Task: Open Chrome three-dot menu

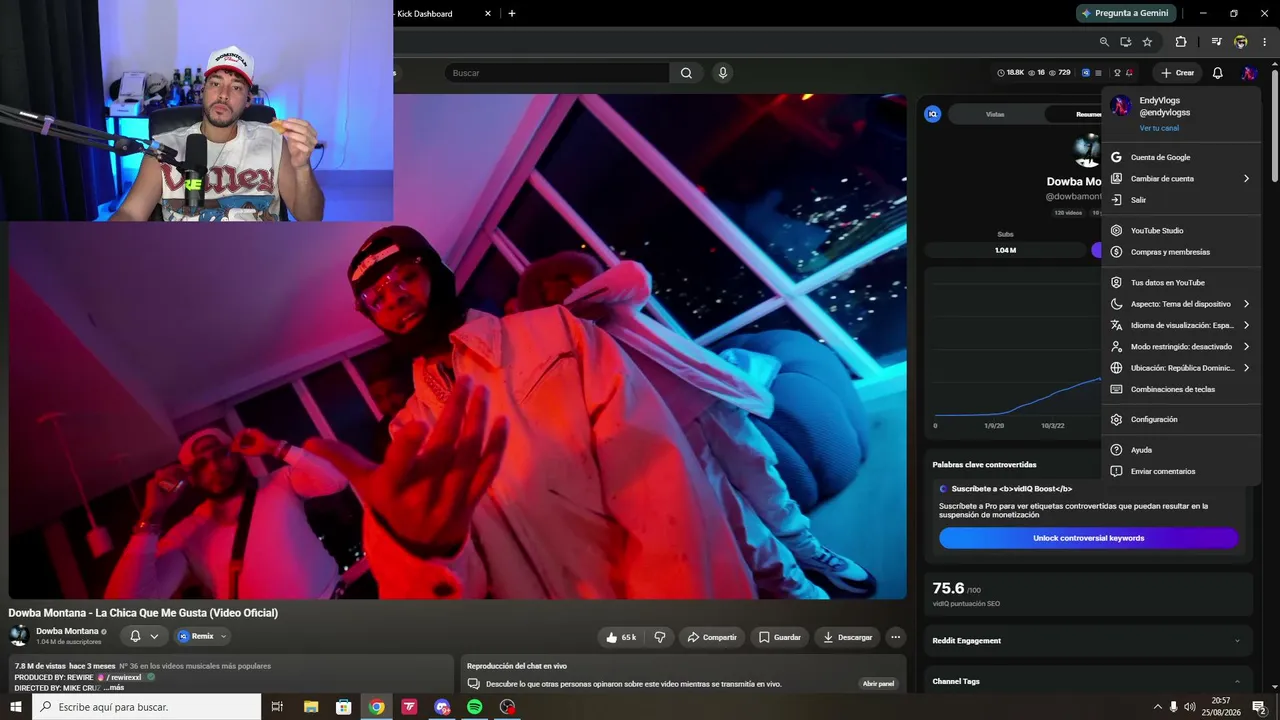Action: tap(1265, 42)
